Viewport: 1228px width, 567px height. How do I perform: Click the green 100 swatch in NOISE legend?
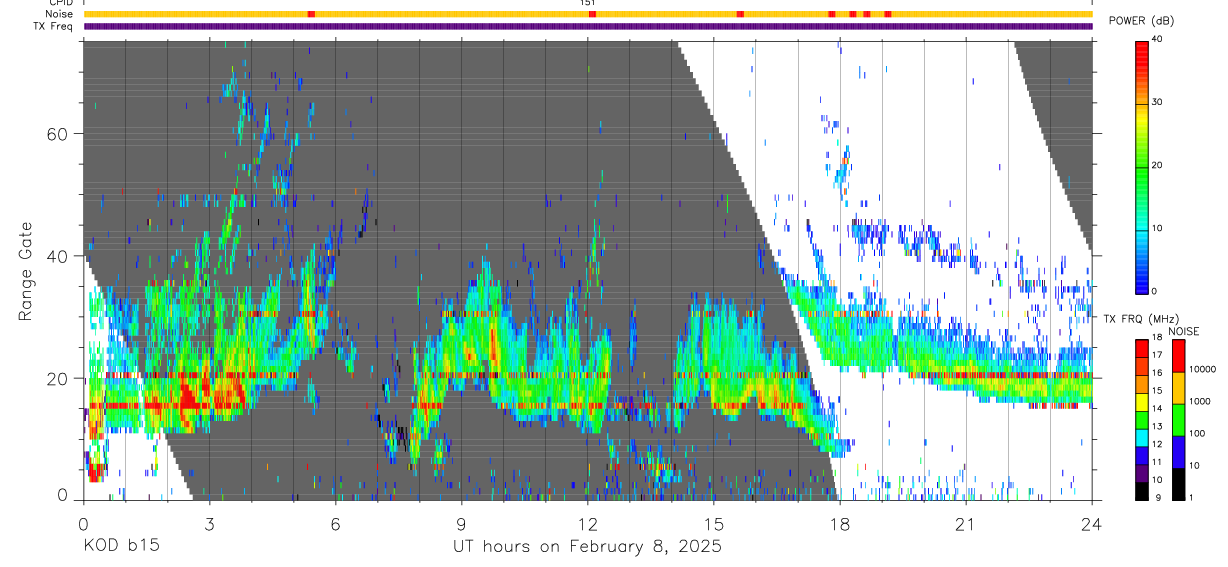click(1178, 419)
